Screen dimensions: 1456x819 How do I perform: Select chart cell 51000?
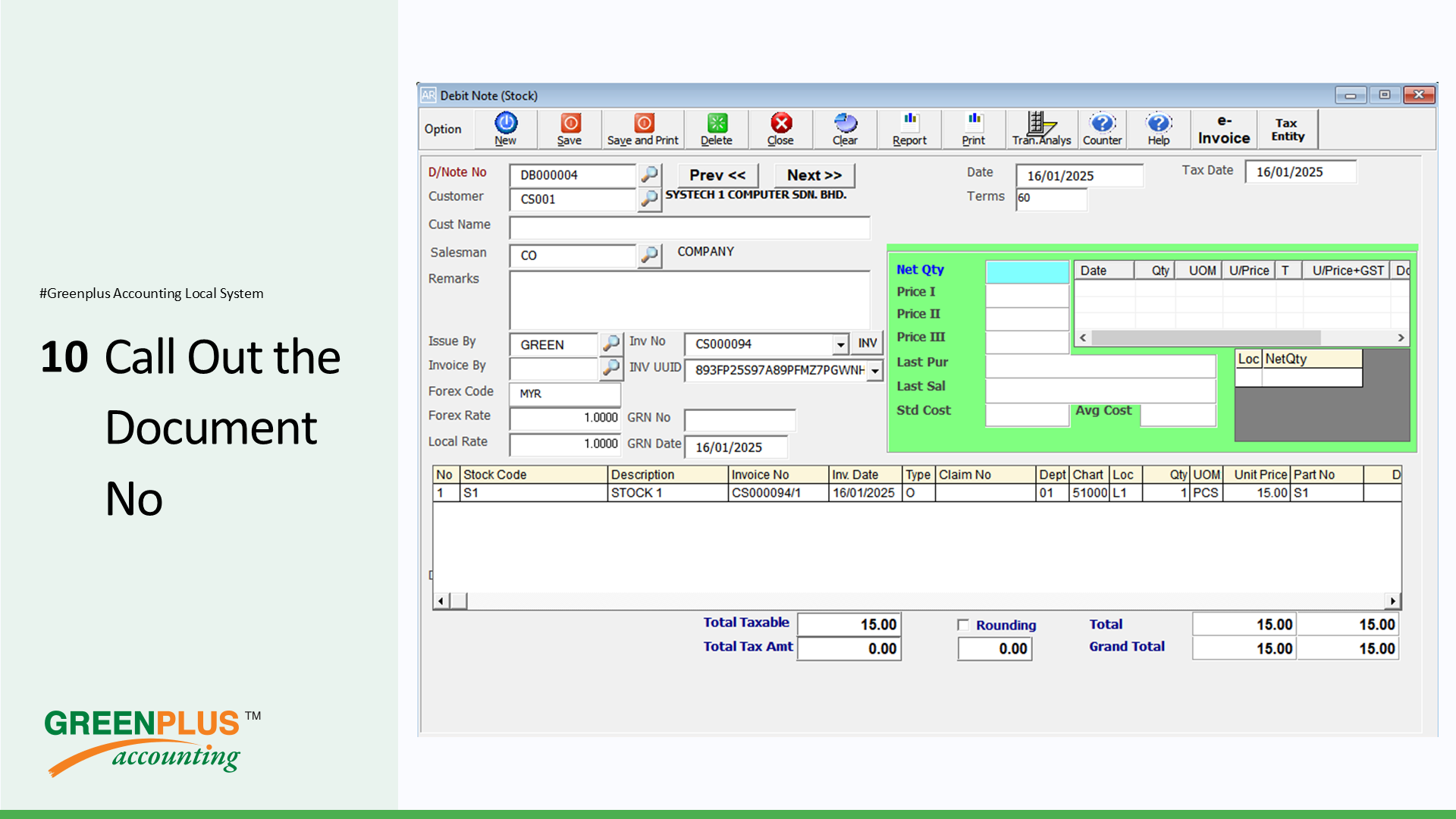click(1090, 493)
